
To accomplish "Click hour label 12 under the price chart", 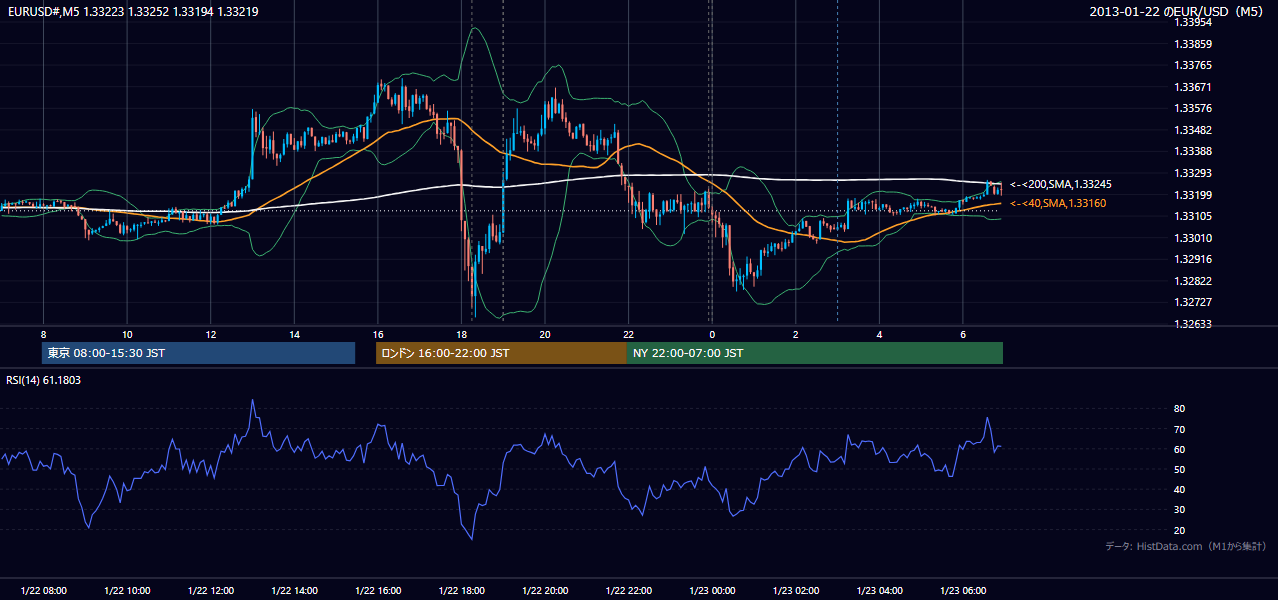I will [211, 334].
